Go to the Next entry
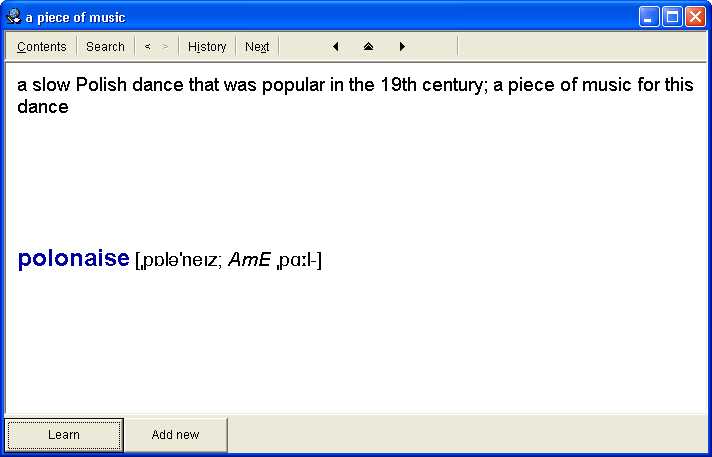Image resolution: width=712 pixels, height=457 pixels. 257,47
